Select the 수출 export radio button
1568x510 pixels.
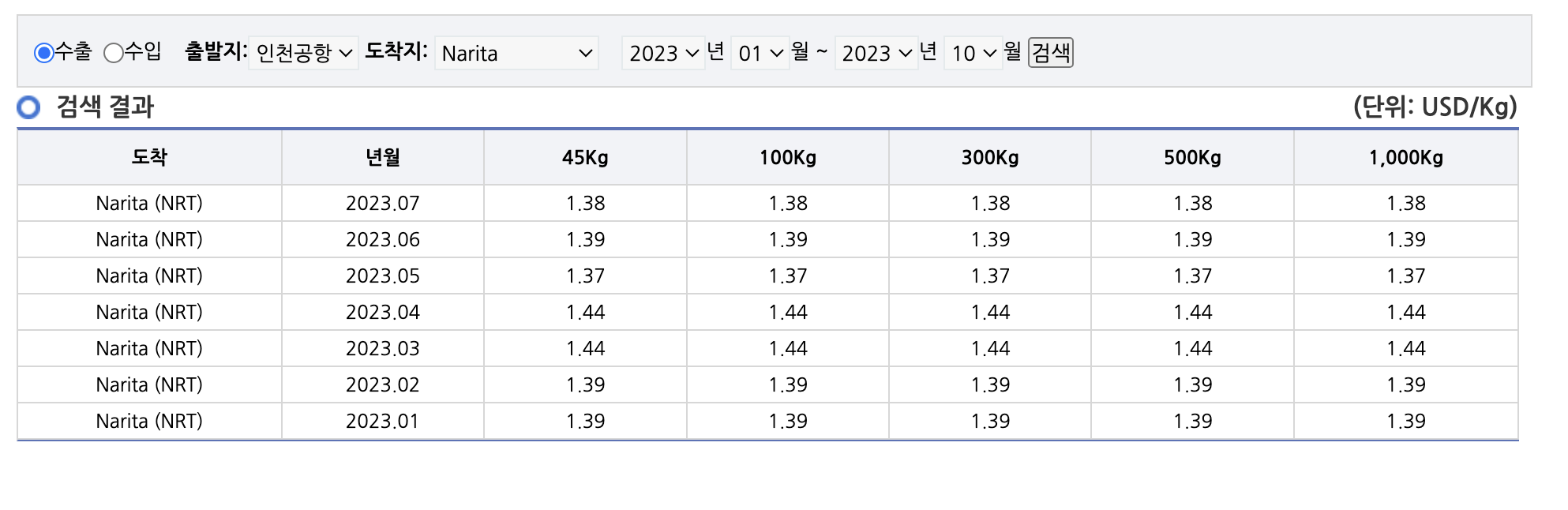[x=44, y=53]
